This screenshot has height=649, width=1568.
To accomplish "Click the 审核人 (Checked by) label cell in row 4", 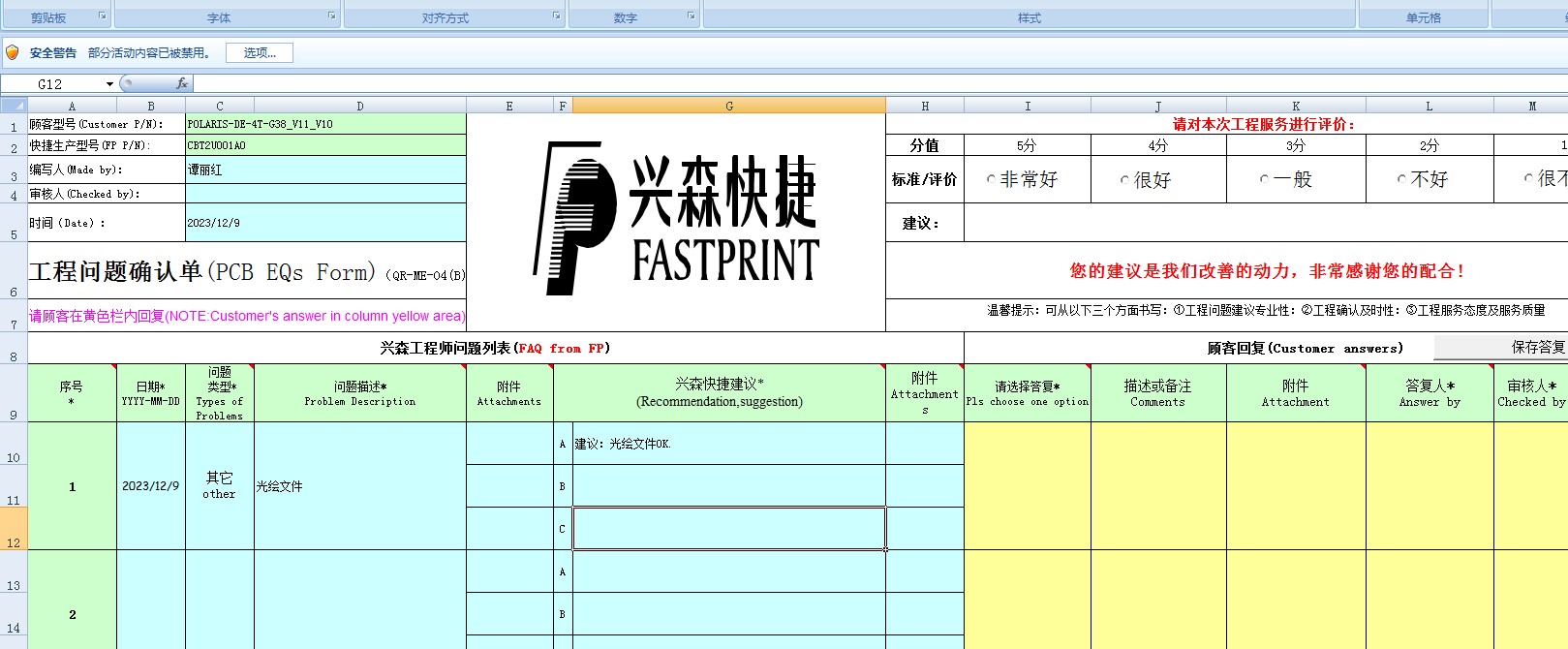I will tap(107, 194).
